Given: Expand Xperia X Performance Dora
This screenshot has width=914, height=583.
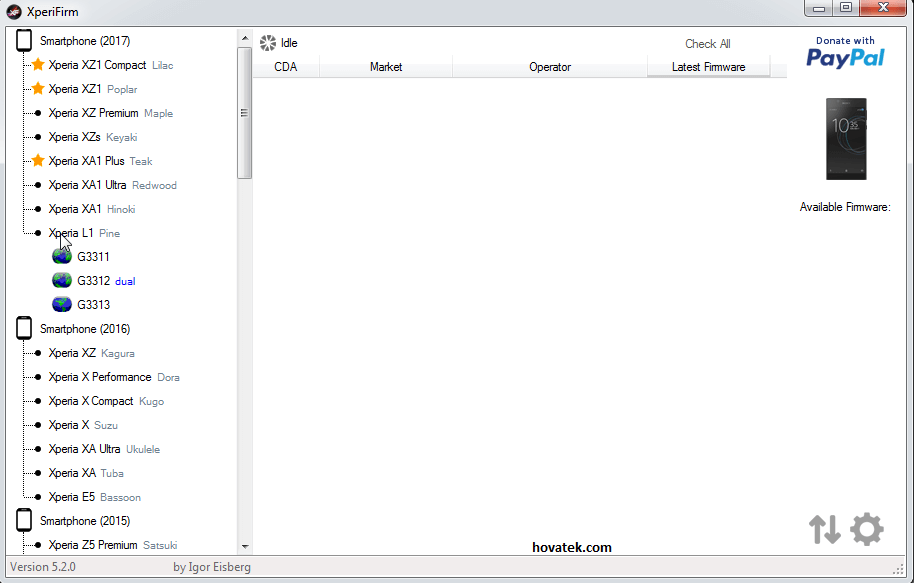Looking at the screenshot, I should 114,377.
